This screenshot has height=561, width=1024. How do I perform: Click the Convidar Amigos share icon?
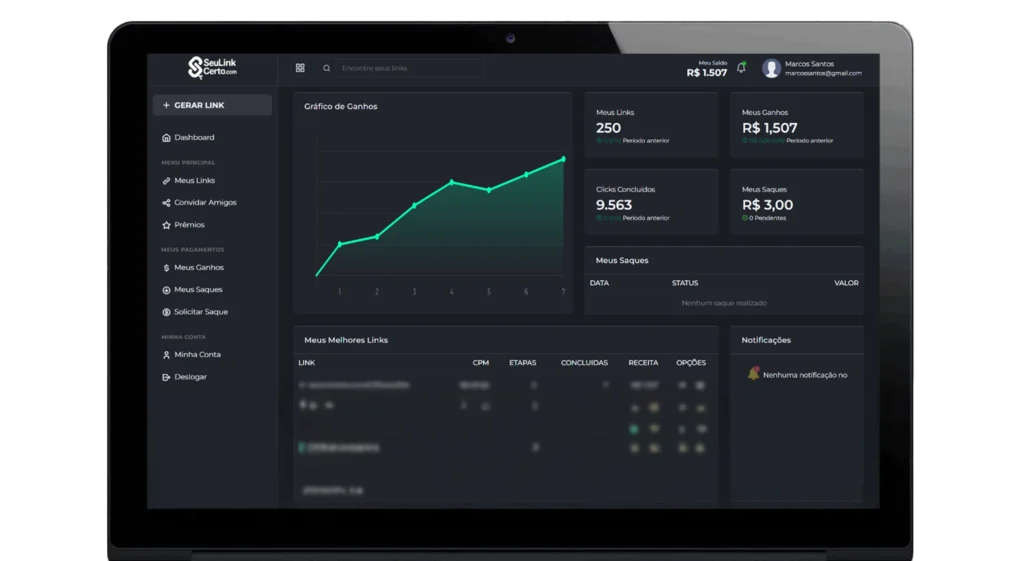pyautogui.click(x=166, y=203)
